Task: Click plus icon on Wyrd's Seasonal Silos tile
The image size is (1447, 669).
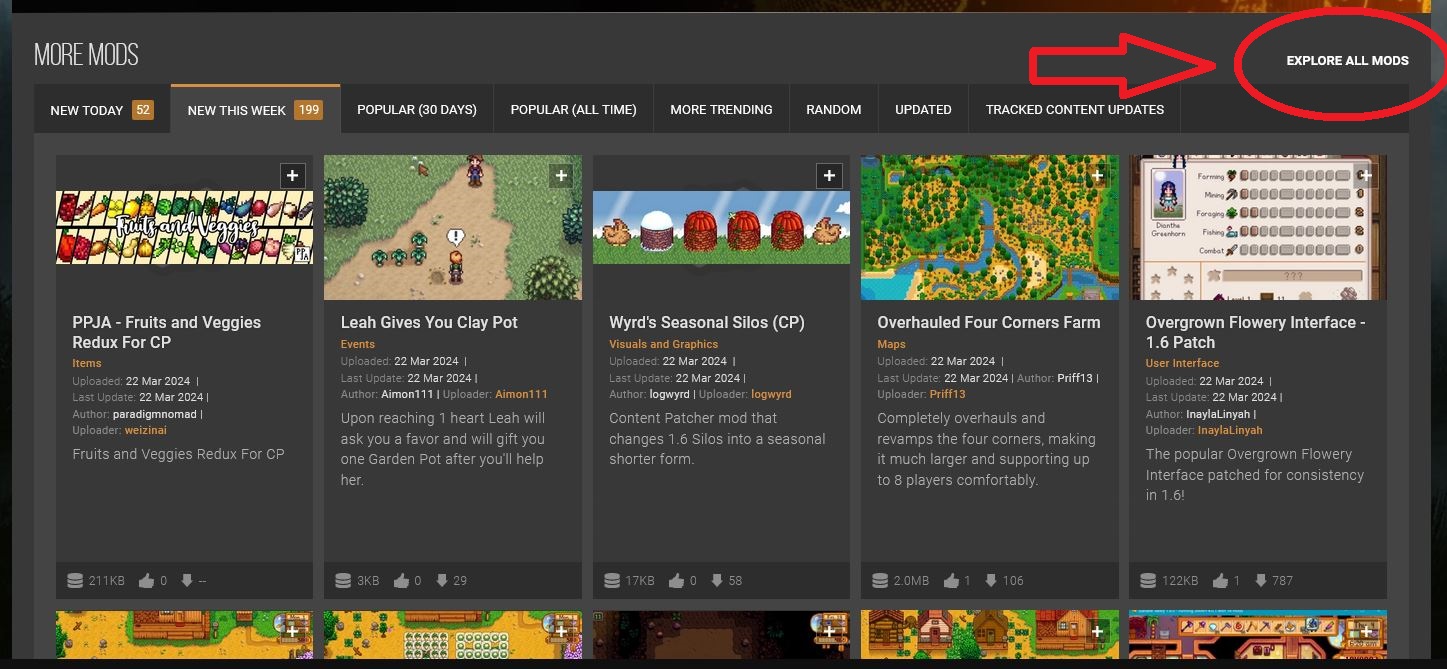Action: coord(829,176)
